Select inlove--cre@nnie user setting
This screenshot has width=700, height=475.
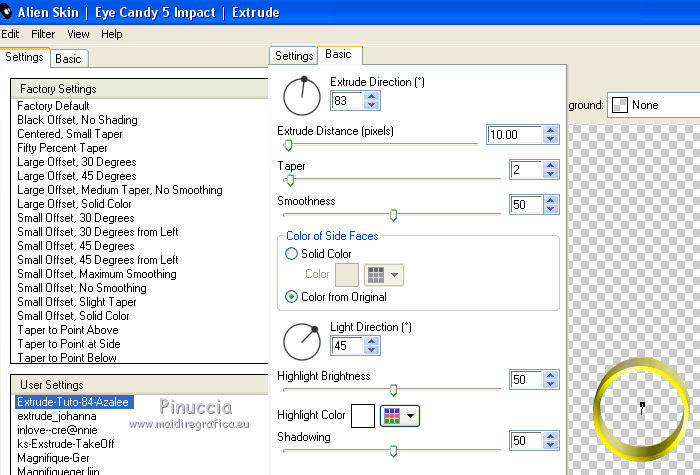click(57, 430)
